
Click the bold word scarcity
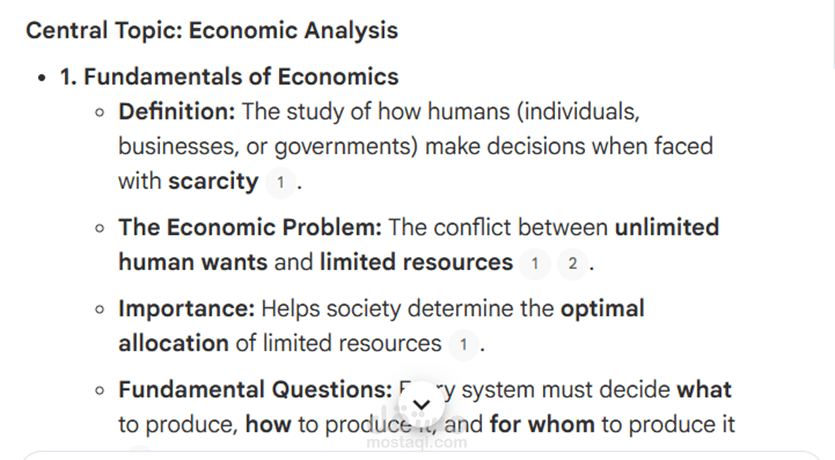click(x=213, y=182)
